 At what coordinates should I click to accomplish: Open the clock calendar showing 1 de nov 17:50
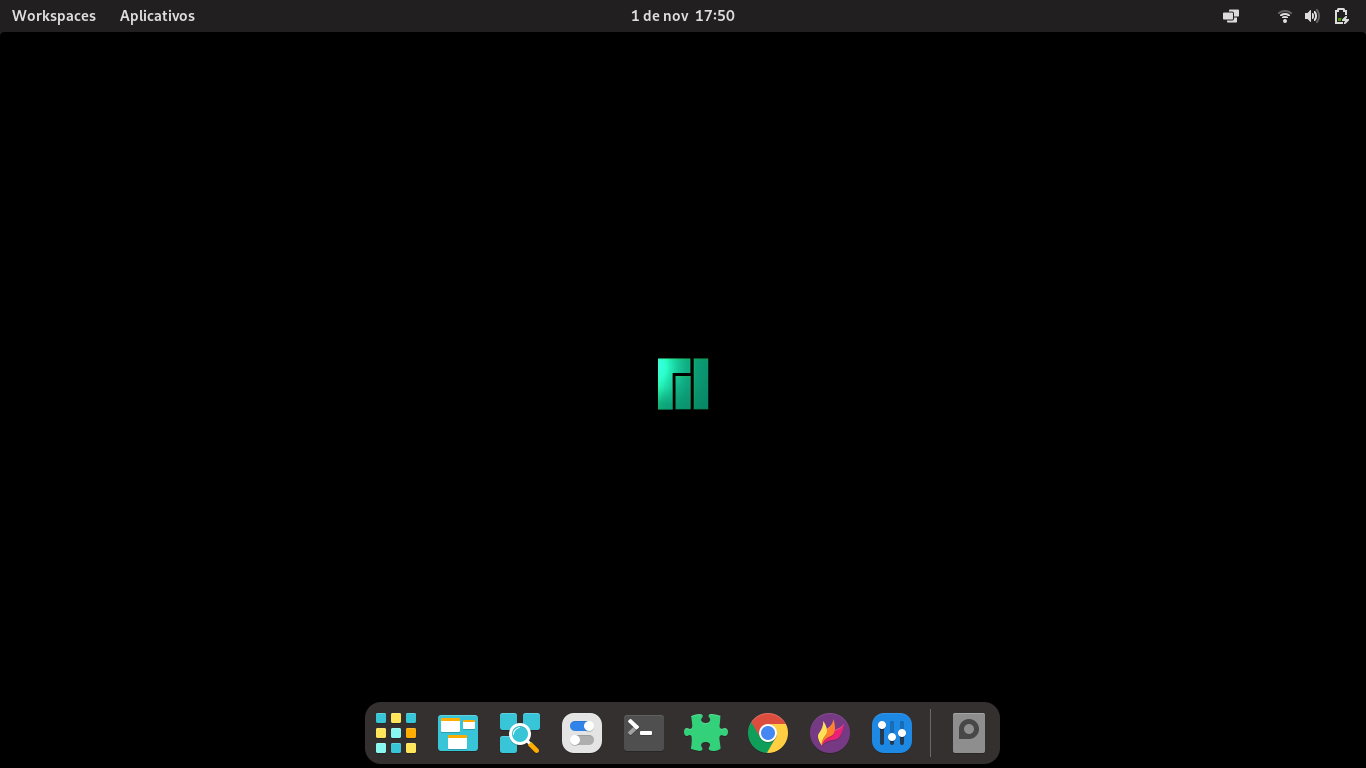[683, 16]
